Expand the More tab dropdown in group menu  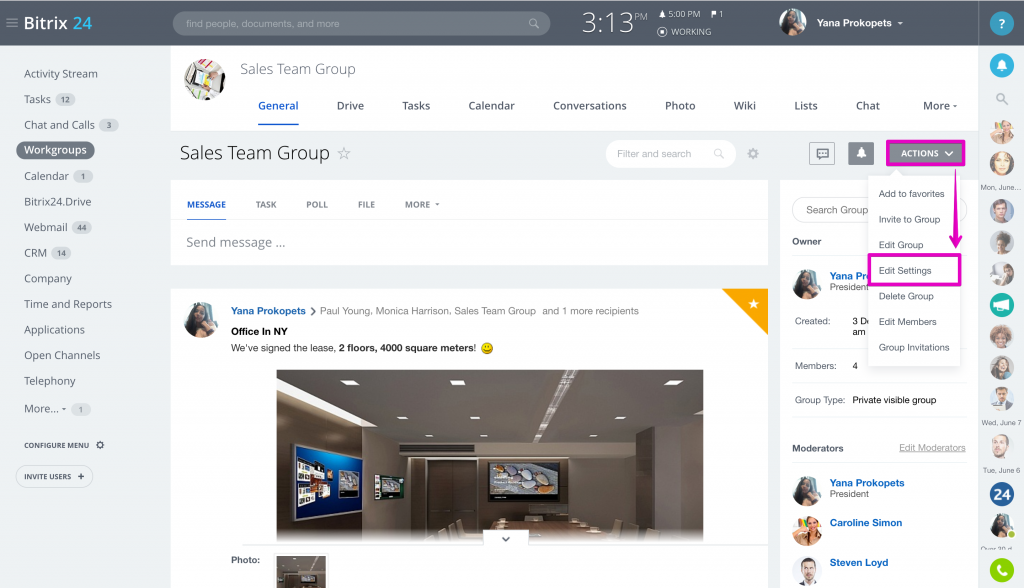pyautogui.click(x=940, y=106)
